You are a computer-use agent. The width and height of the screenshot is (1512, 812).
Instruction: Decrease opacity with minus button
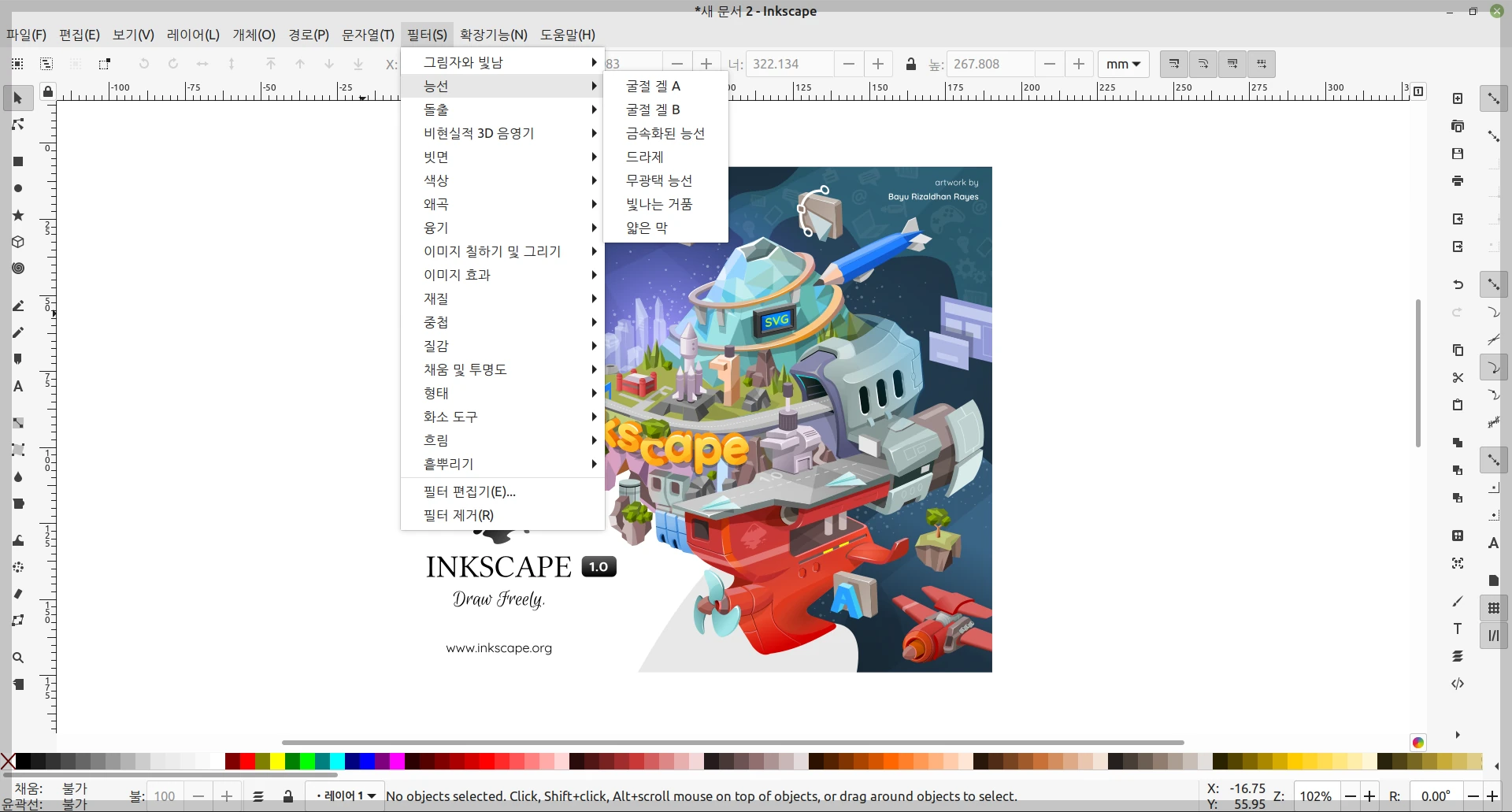[x=198, y=796]
